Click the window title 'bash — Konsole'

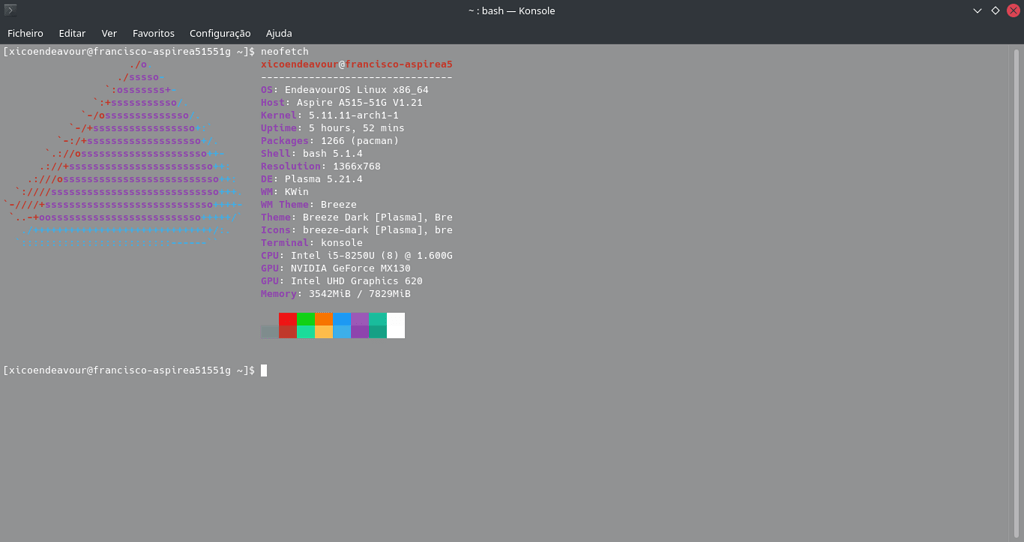(x=511, y=11)
